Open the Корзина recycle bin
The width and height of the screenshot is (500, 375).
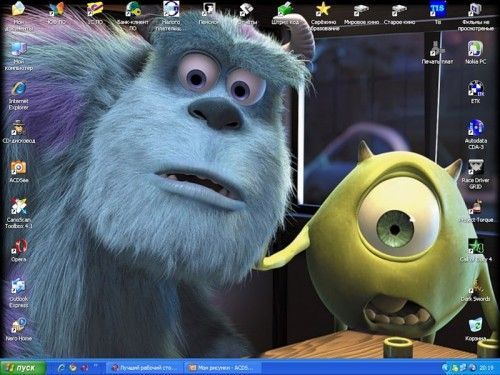tap(476, 330)
